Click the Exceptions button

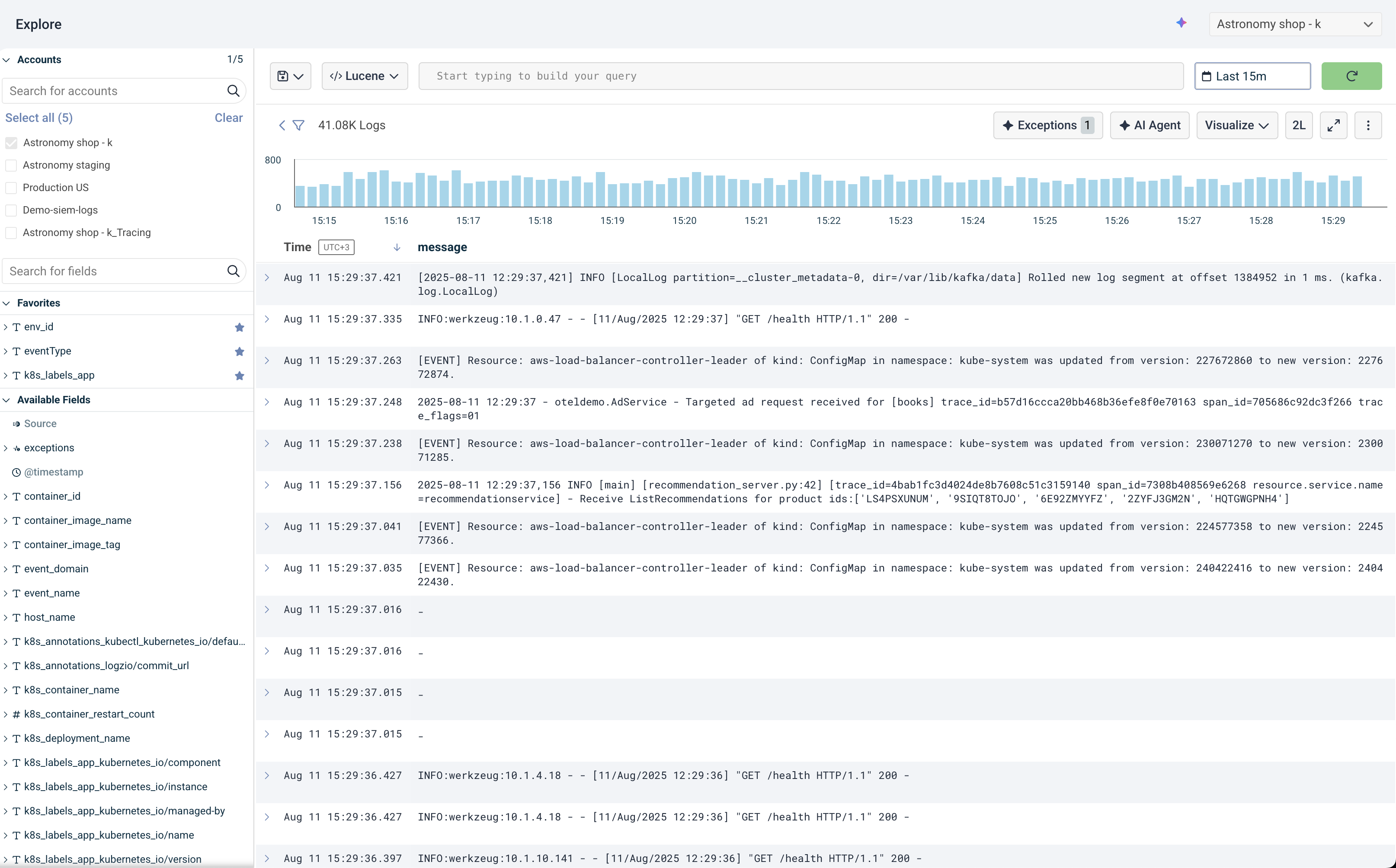click(1048, 125)
